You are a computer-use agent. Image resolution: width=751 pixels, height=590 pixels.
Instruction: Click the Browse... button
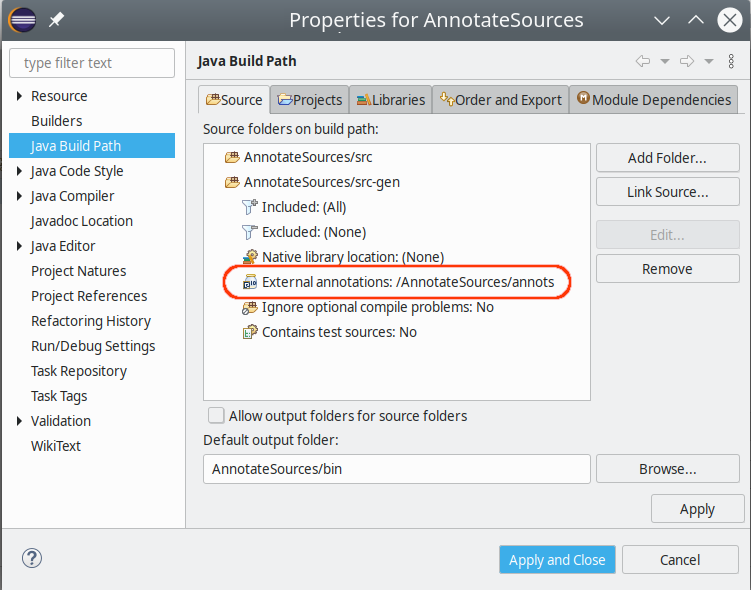(668, 469)
